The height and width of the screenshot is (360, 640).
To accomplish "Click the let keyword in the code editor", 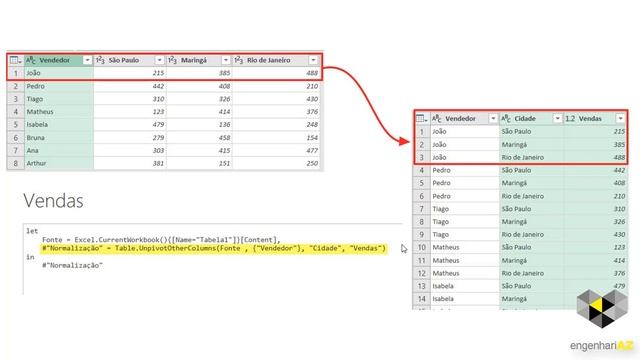I will coord(32,231).
